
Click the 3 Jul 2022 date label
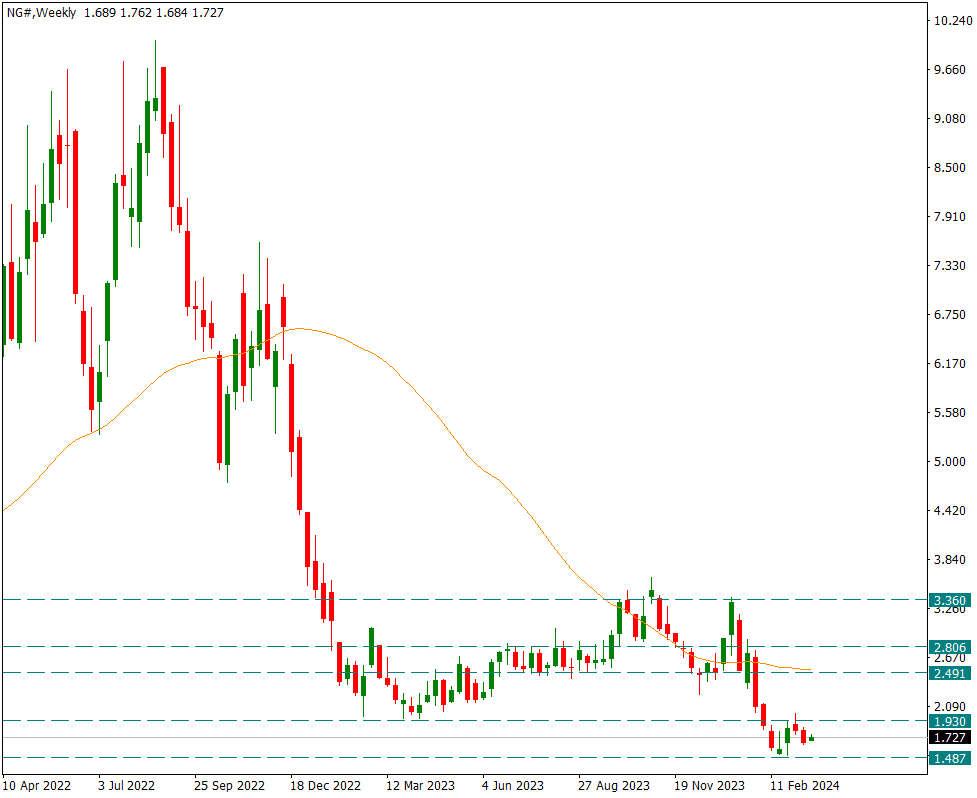[x=126, y=786]
